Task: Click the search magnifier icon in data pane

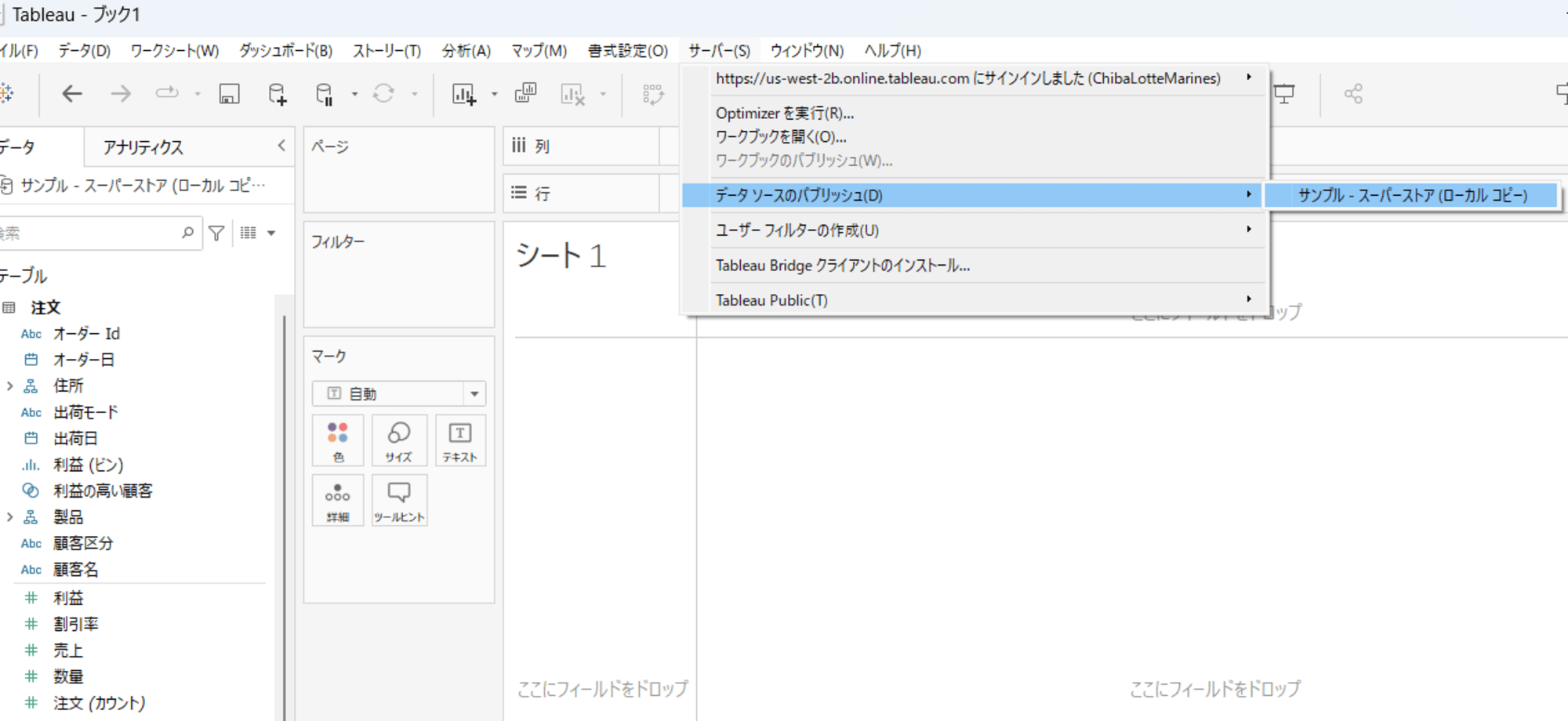Action: click(187, 233)
